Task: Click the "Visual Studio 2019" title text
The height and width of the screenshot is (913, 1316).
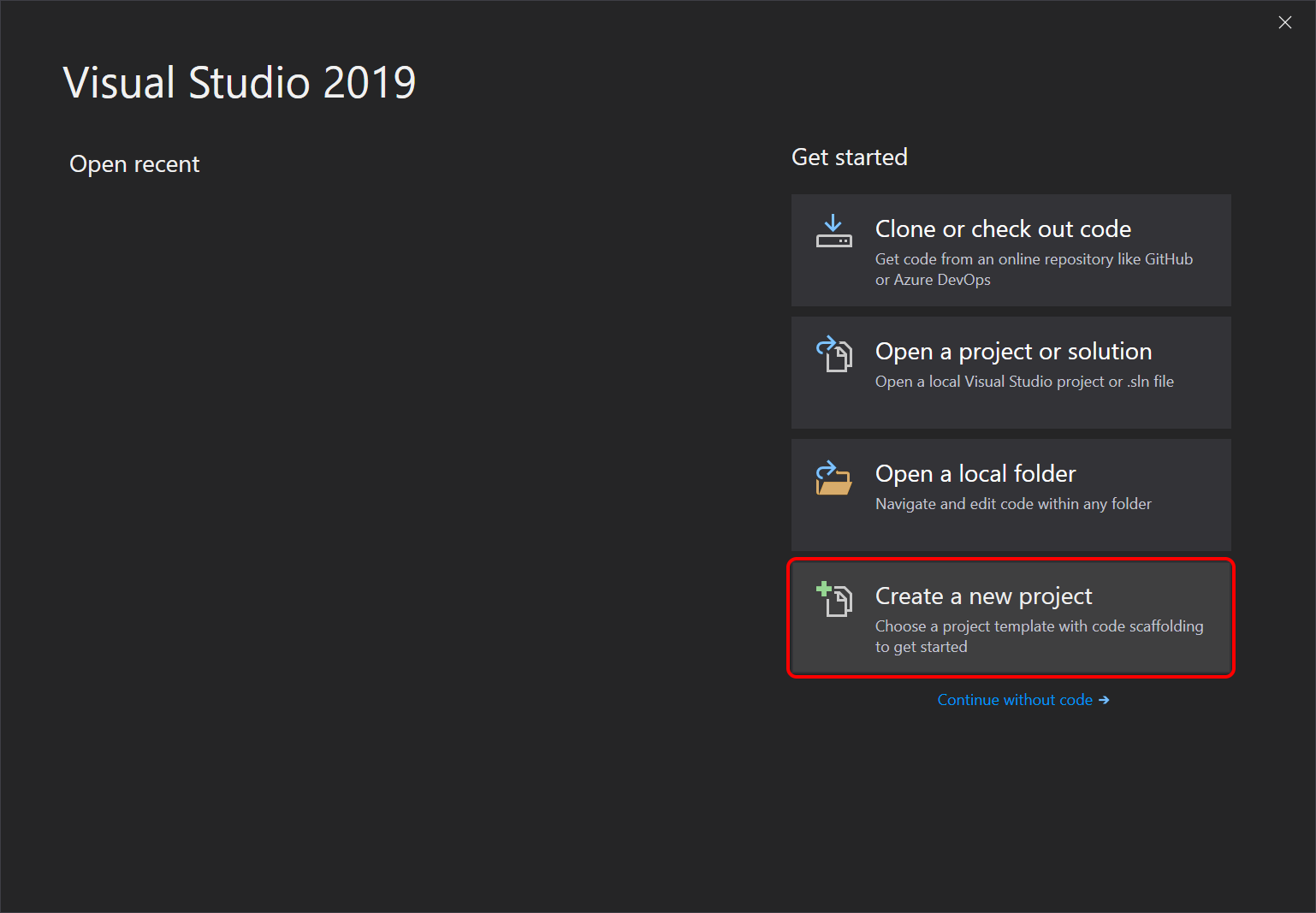Action: click(240, 83)
